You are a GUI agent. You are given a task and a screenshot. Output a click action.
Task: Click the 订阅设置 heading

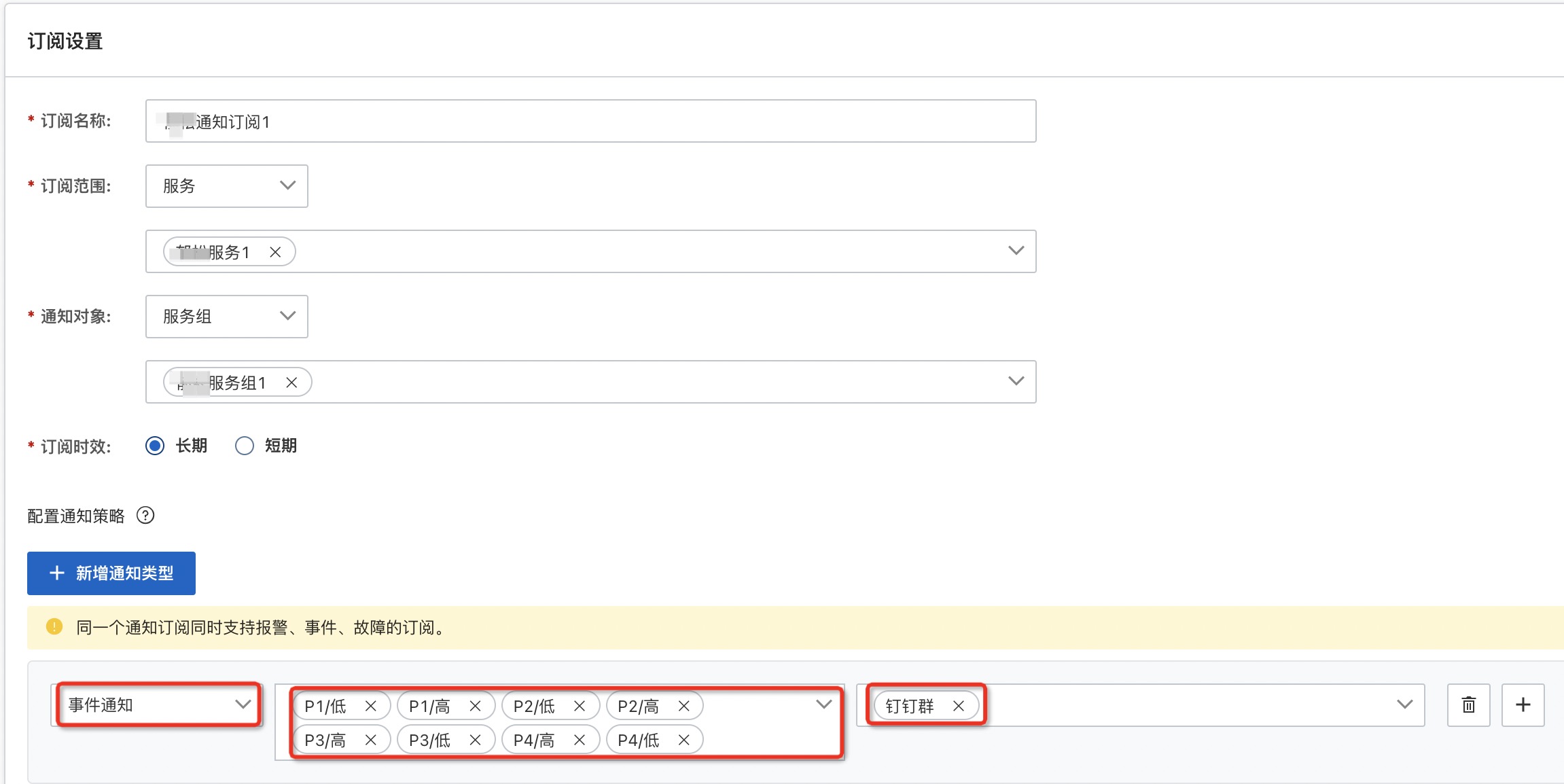coord(65,41)
